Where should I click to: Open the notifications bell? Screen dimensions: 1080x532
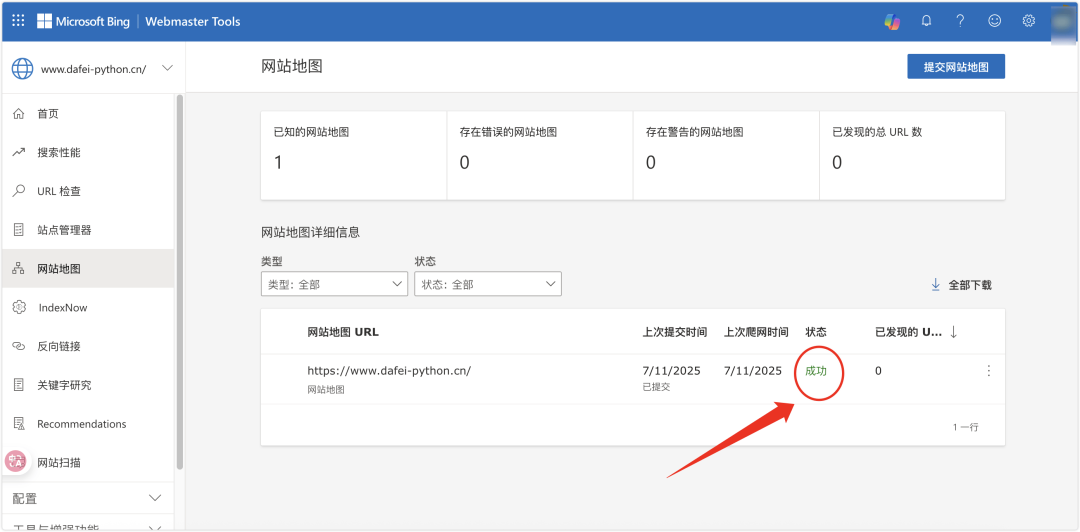926,21
